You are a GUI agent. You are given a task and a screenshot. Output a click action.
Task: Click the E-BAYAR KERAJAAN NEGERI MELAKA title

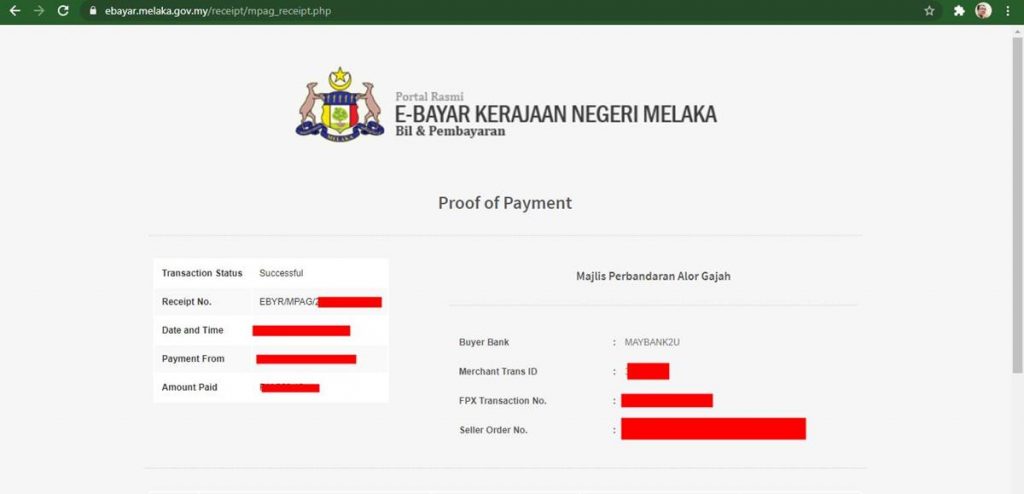tap(555, 114)
